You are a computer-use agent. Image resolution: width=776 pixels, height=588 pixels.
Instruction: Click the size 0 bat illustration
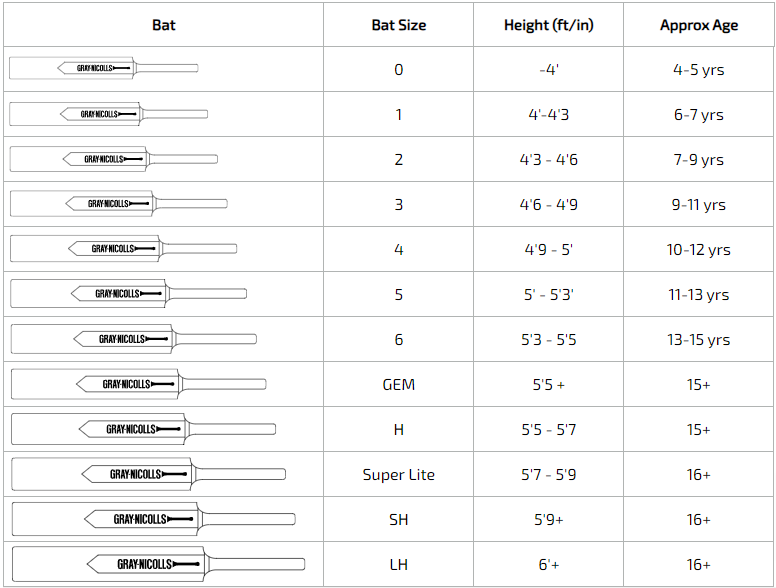104,68
